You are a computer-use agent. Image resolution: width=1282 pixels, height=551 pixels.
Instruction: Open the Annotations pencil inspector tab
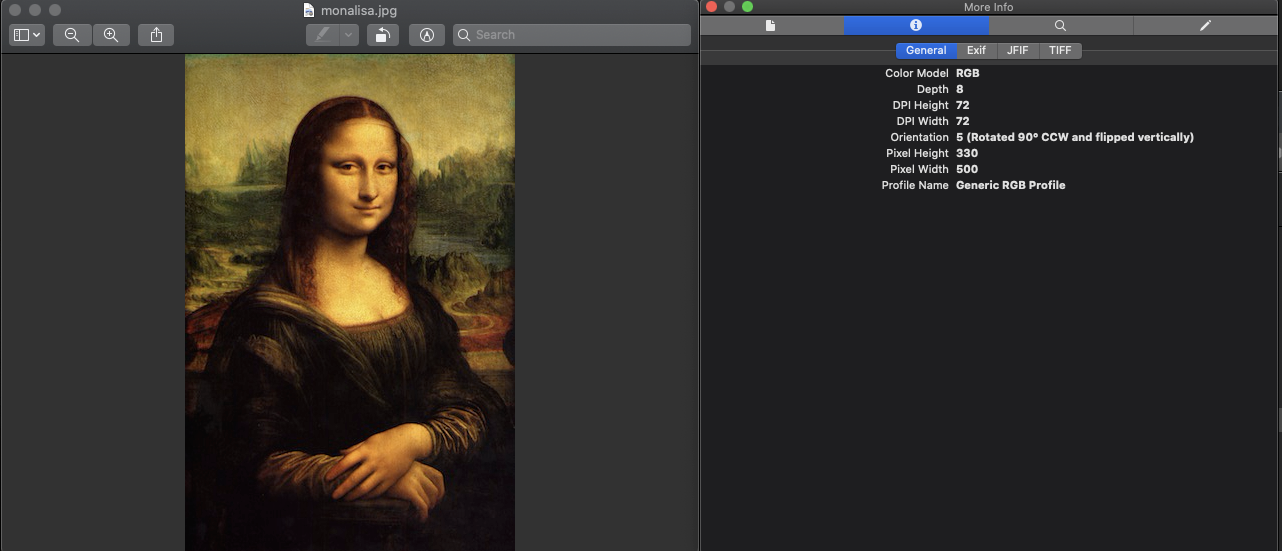click(x=1205, y=25)
